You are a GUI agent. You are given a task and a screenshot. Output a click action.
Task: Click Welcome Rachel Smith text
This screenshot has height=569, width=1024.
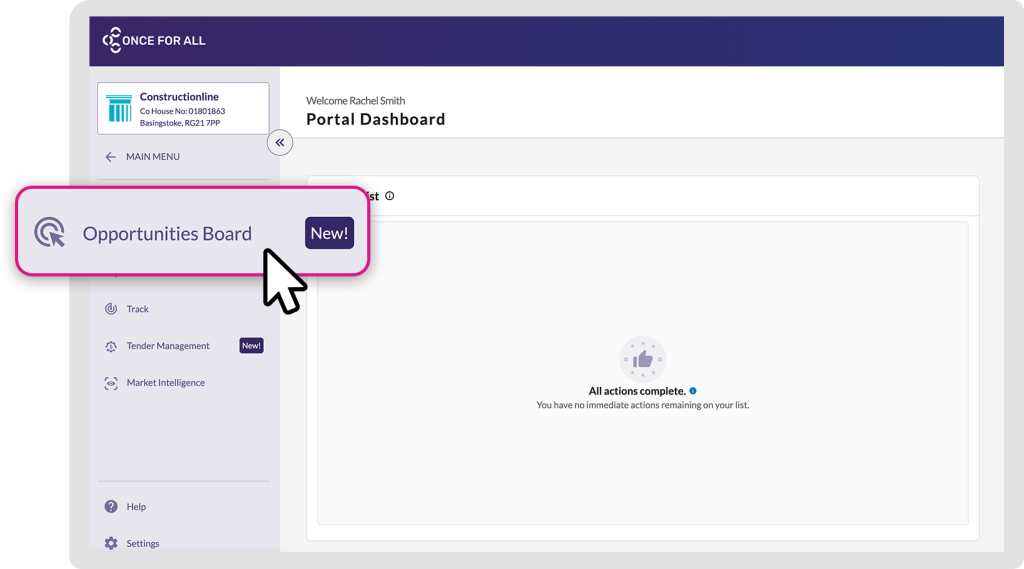(355, 101)
